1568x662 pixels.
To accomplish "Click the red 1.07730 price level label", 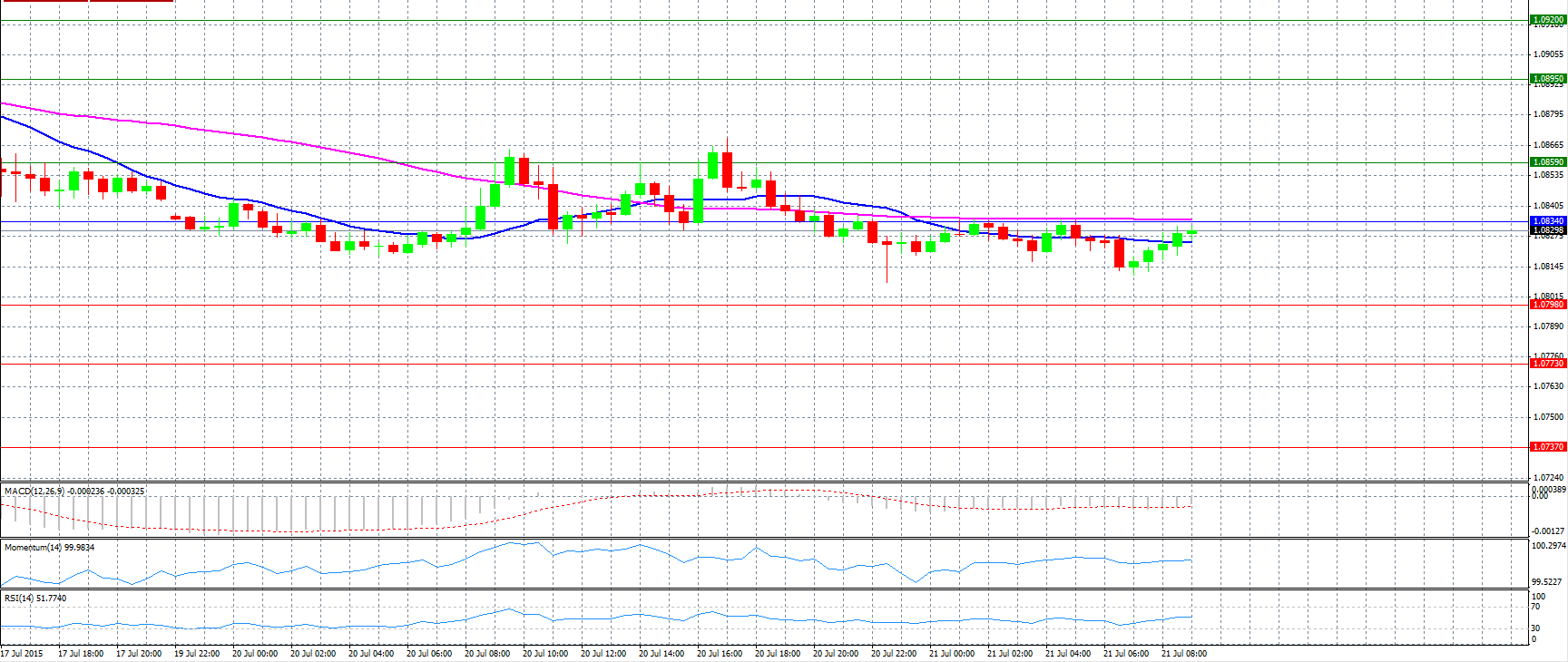I will 1548,364.
